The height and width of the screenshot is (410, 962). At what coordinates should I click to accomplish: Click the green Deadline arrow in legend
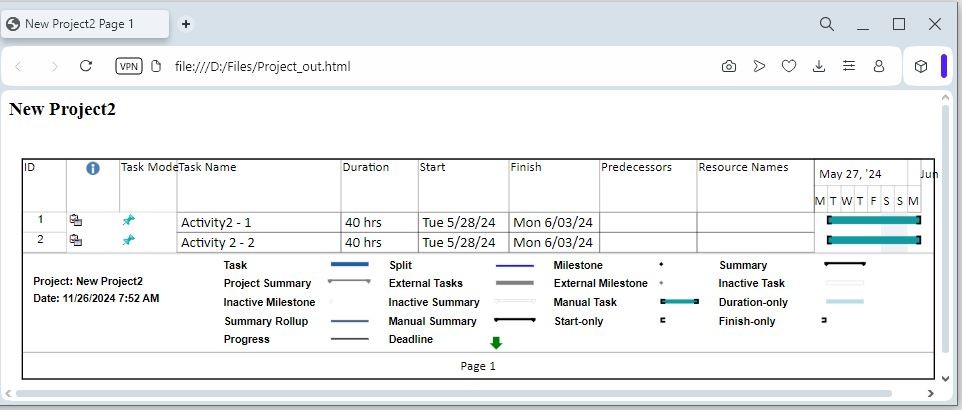[x=496, y=342]
